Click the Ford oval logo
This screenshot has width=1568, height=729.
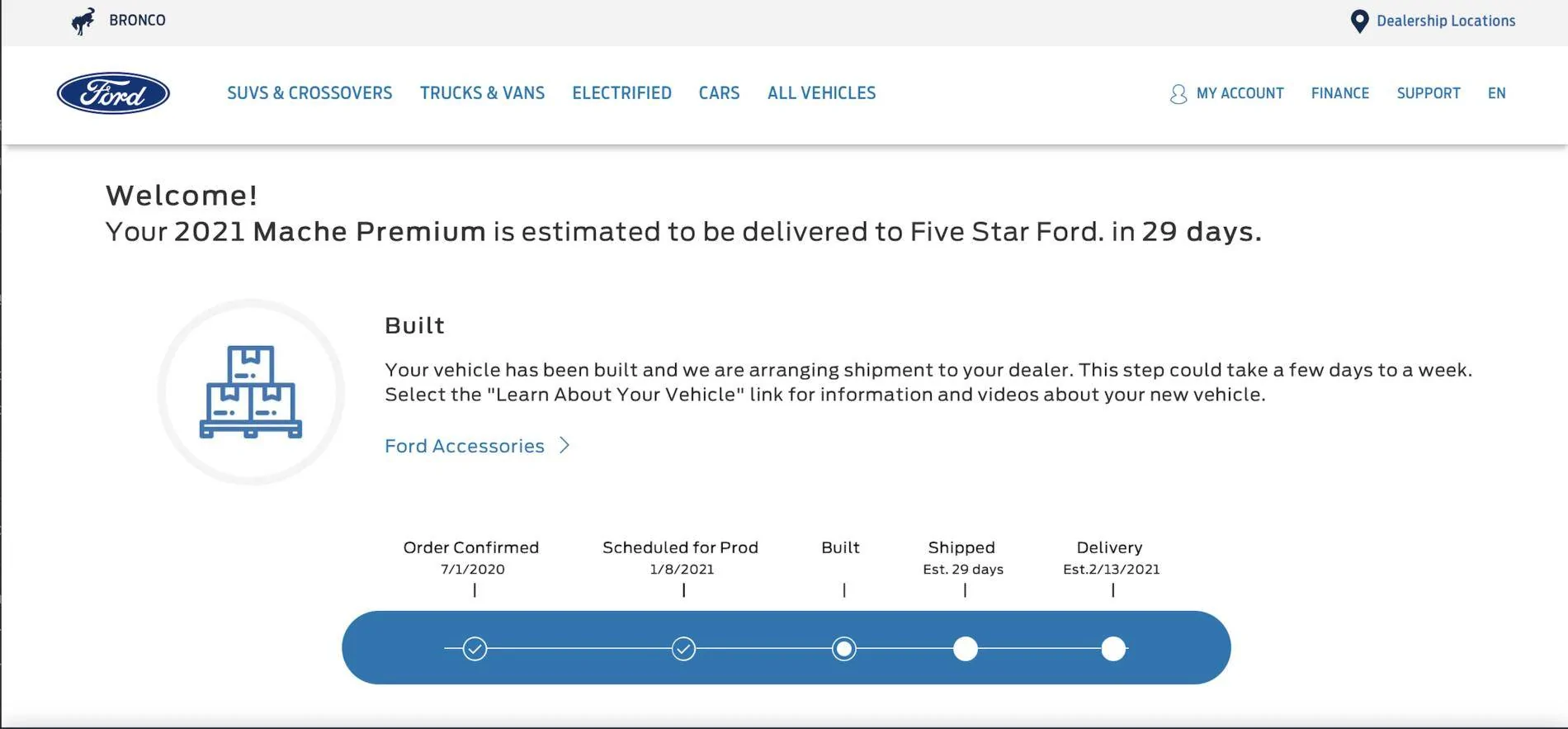click(113, 93)
